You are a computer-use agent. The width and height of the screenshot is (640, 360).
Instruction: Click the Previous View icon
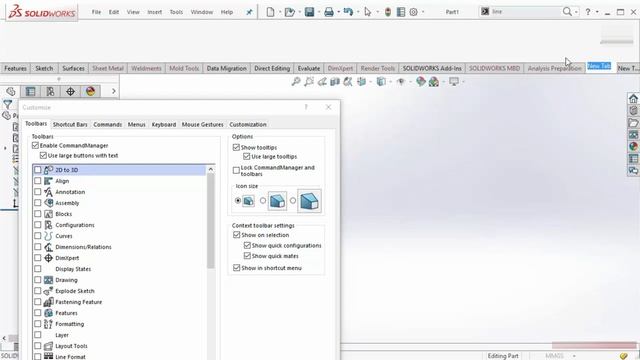coord(322,82)
